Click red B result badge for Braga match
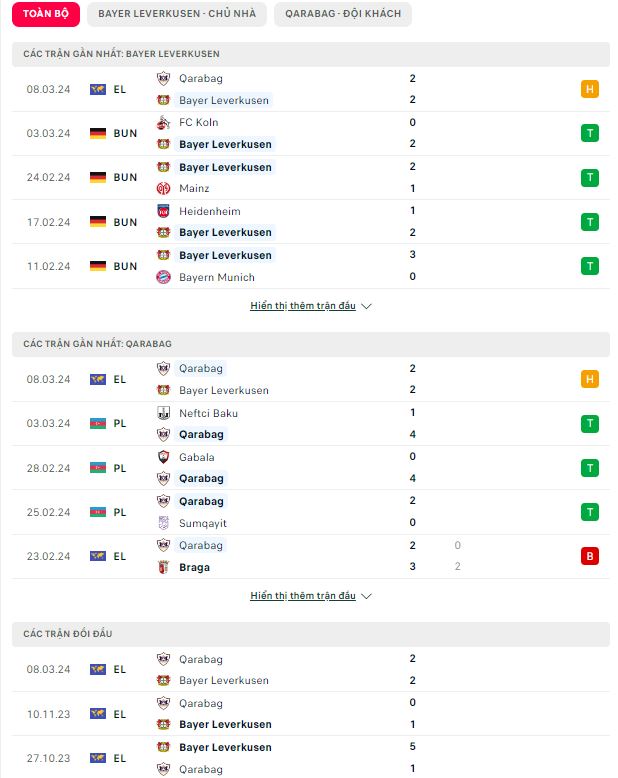Image resolution: width=618 pixels, height=778 pixels. coord(590,556)
